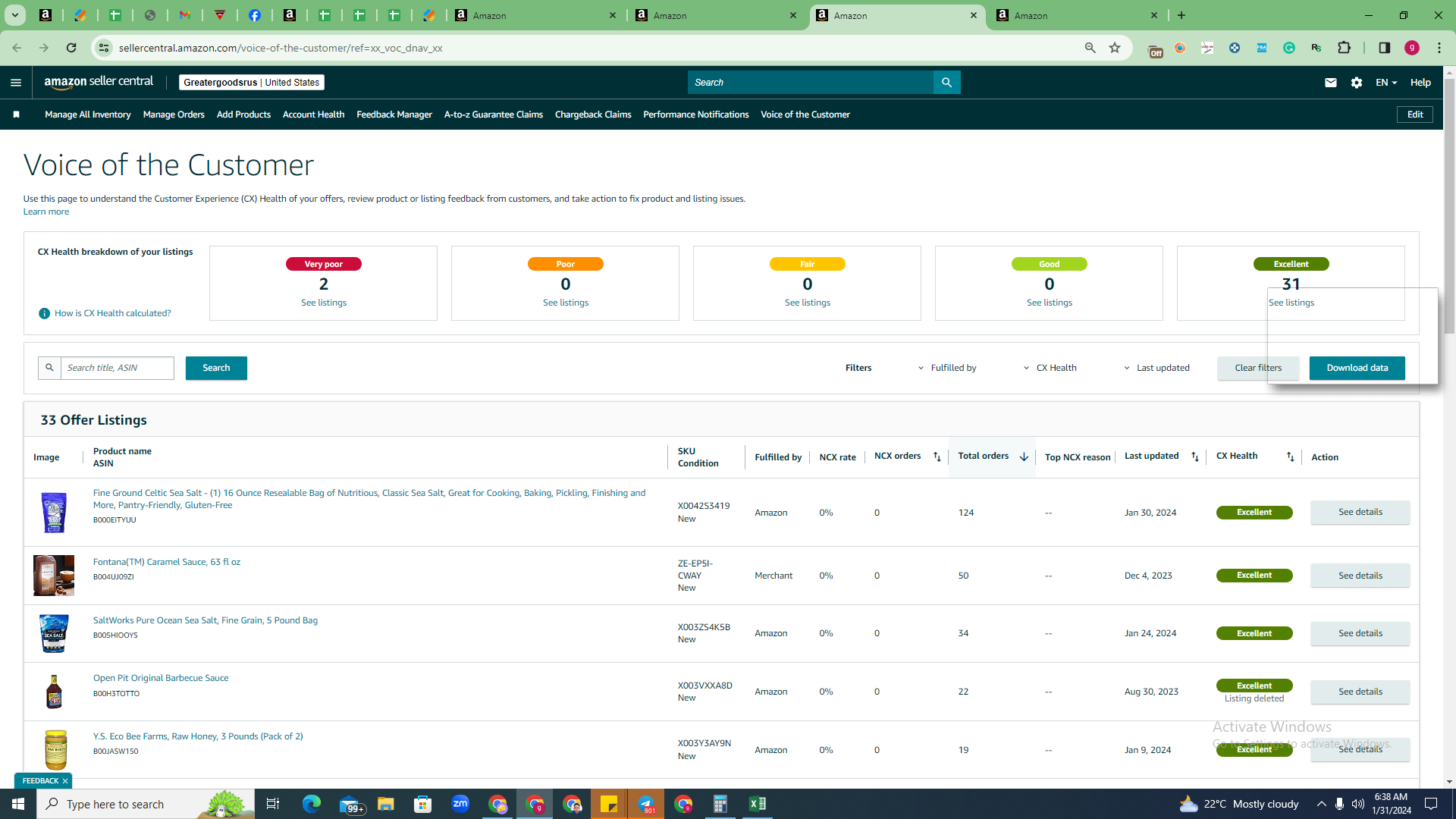Screen dimensions: 1456x819
Task: Open A-to-z Guarantee Claims menu item
Action: pos(494,115)
